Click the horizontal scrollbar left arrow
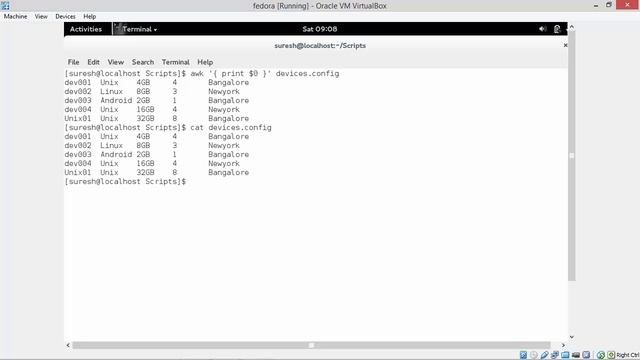The image size is (640, 360). [x=68, y=345]
